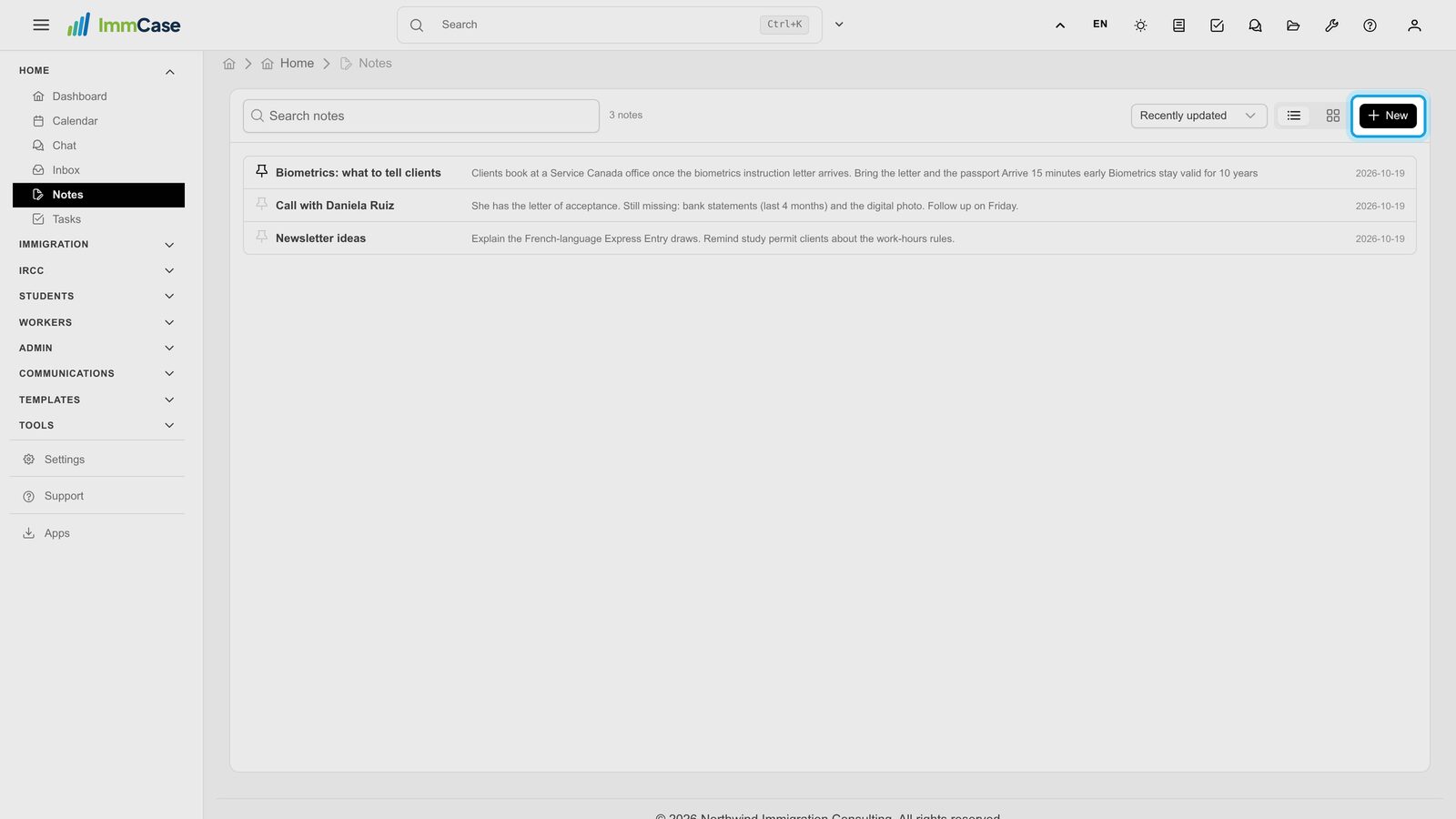This screenshot has height=819, width=1456.
Task: Pin the Call with Daniela Ruiz note
Action: 262,204
